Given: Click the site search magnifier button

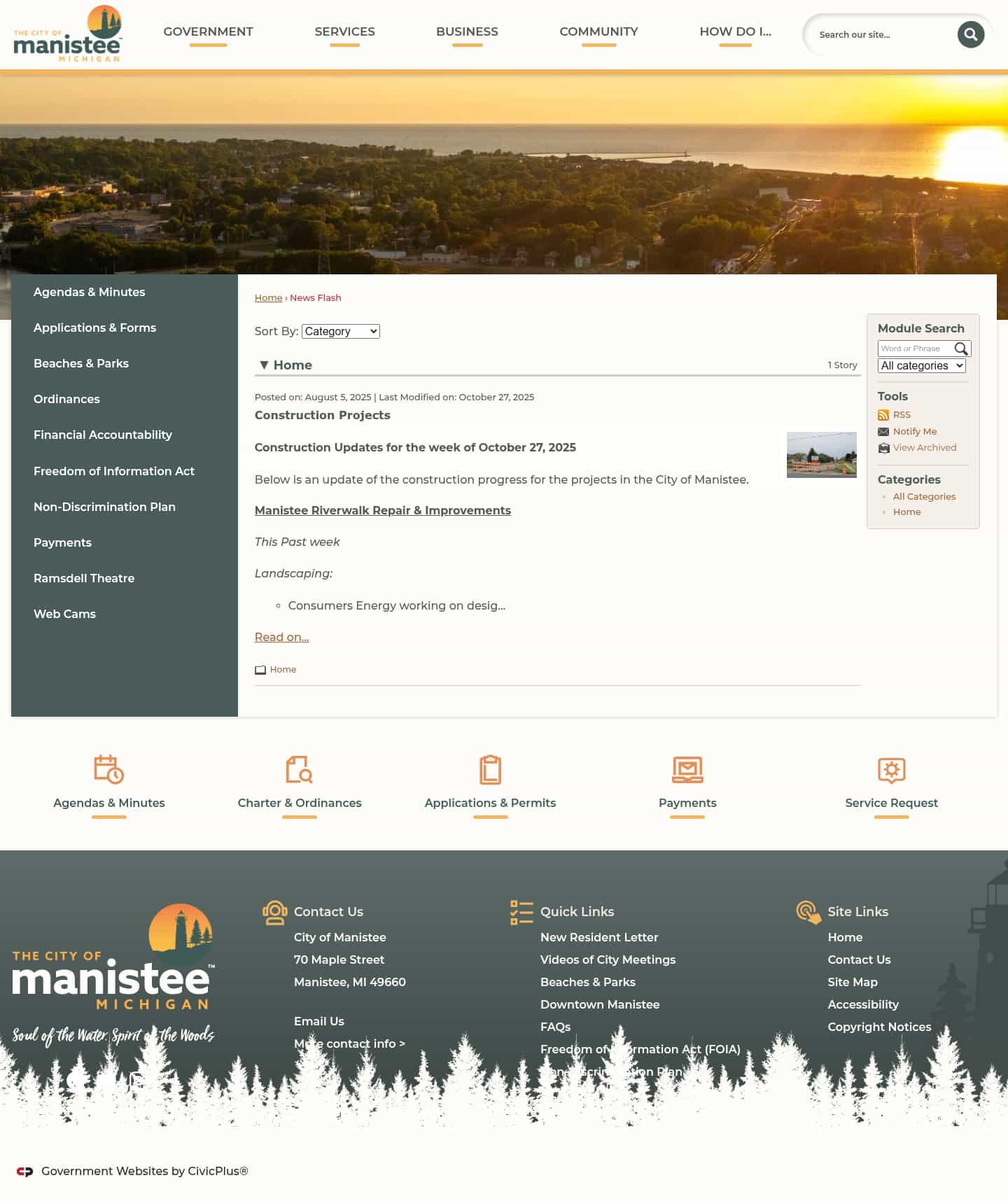Looking at the screenshot, I should point(970,34).
